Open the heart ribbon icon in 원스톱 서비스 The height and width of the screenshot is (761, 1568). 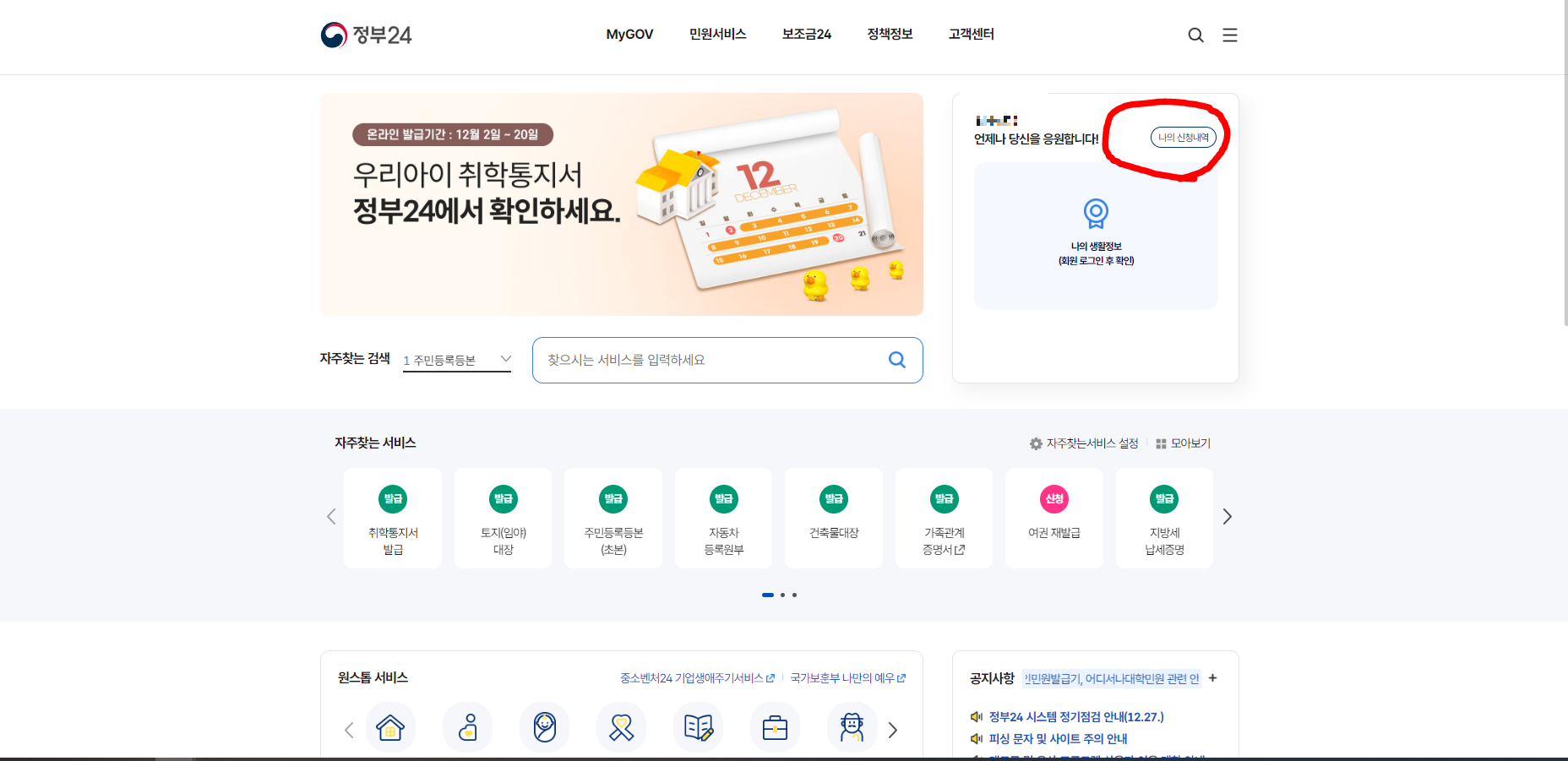[622, 727]
